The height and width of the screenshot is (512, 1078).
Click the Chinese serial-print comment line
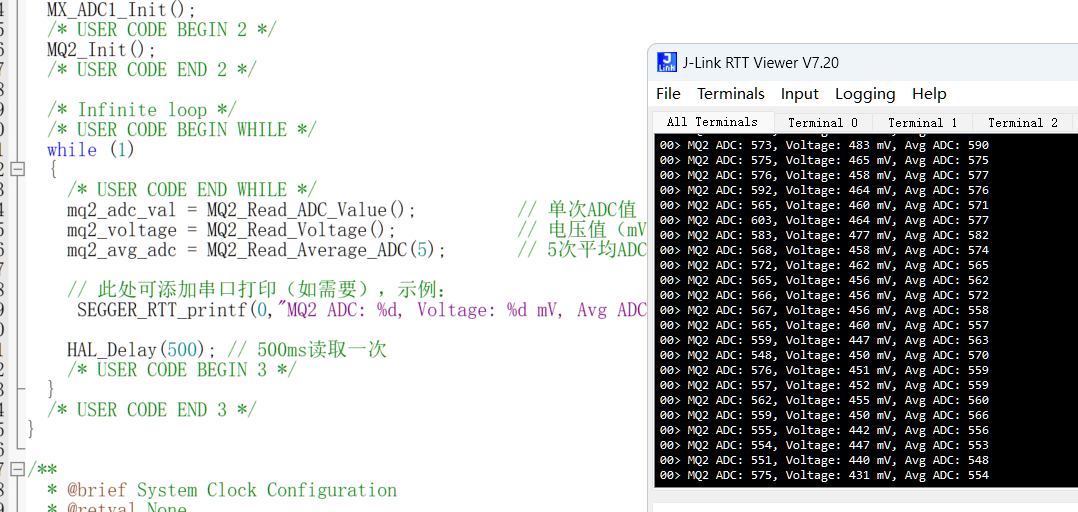[x=256, y=289]
